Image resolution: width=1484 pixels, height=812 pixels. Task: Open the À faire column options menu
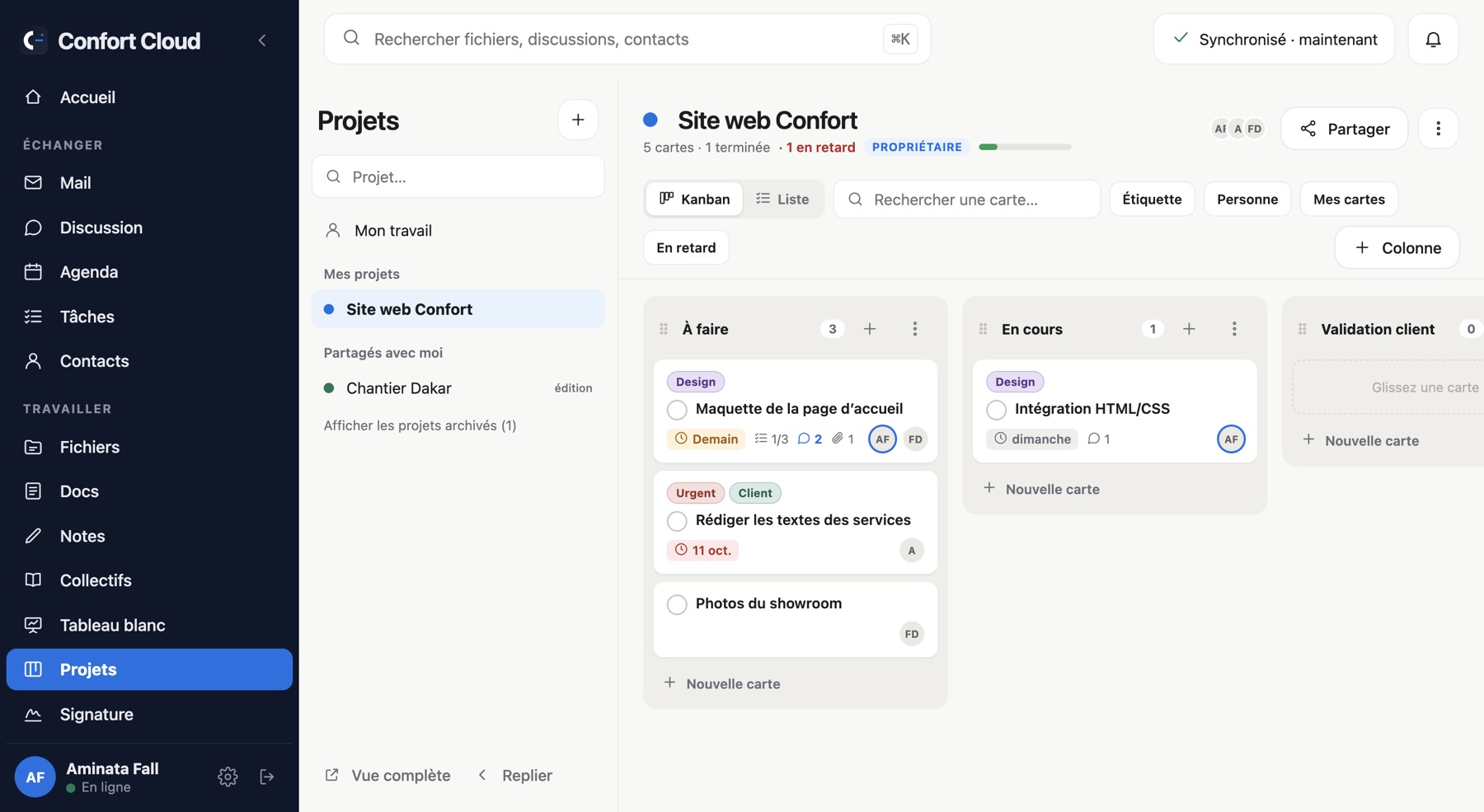[915, 329]
